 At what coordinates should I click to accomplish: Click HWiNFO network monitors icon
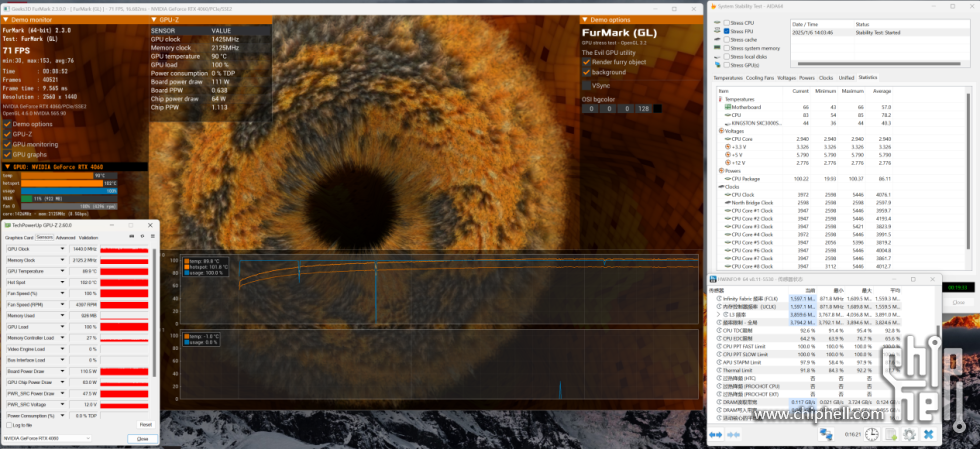pos(826,434)
